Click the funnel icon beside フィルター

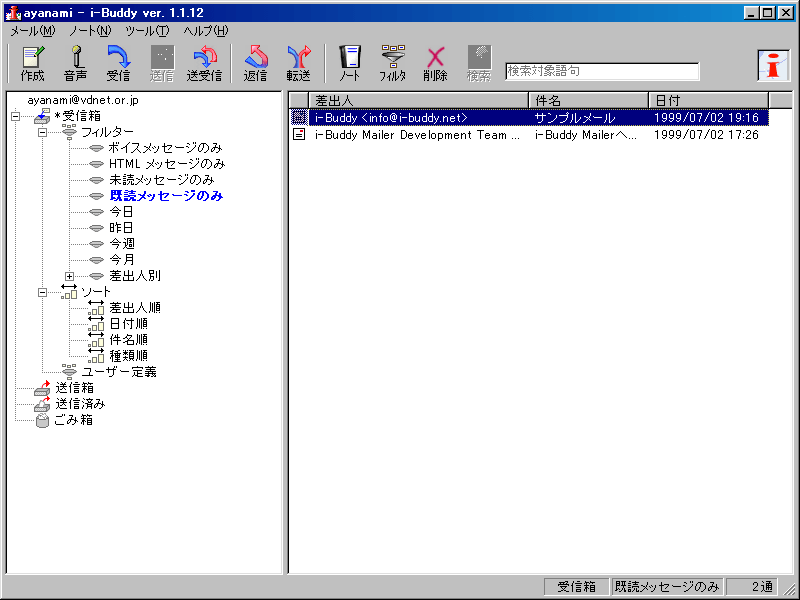[x=69, y=132]
